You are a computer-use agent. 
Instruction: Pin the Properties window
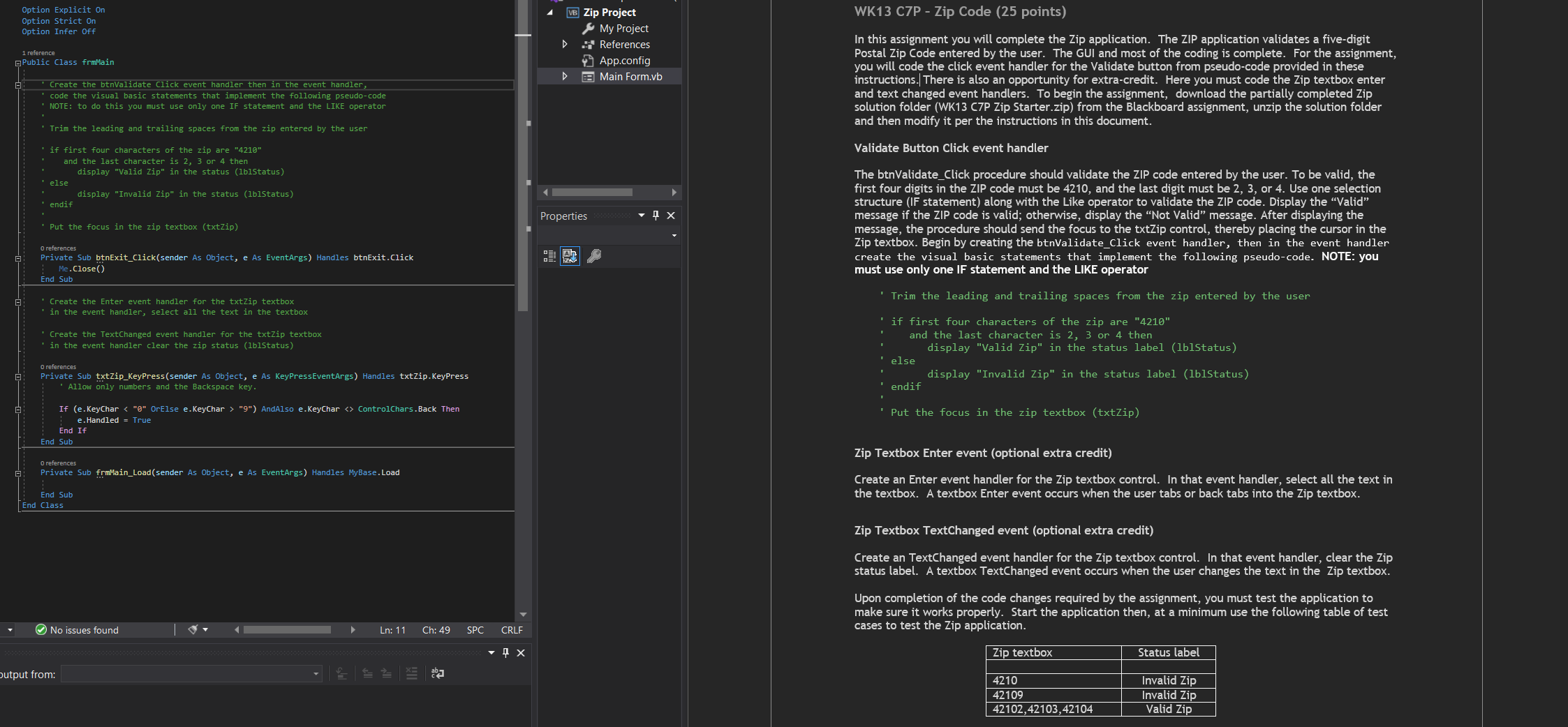[x=656, y=215]
